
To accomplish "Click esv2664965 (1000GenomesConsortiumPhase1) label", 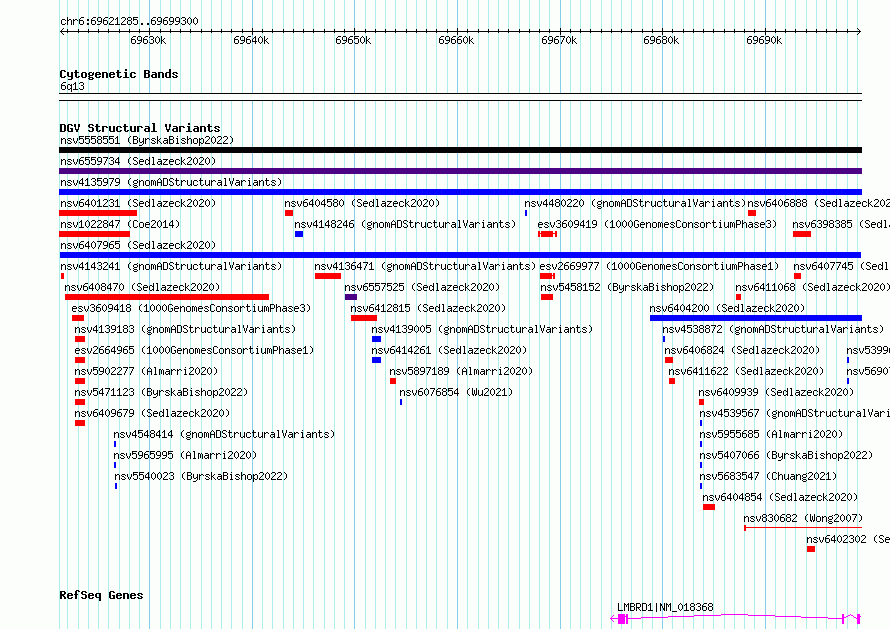I will (x=194, y=350).
